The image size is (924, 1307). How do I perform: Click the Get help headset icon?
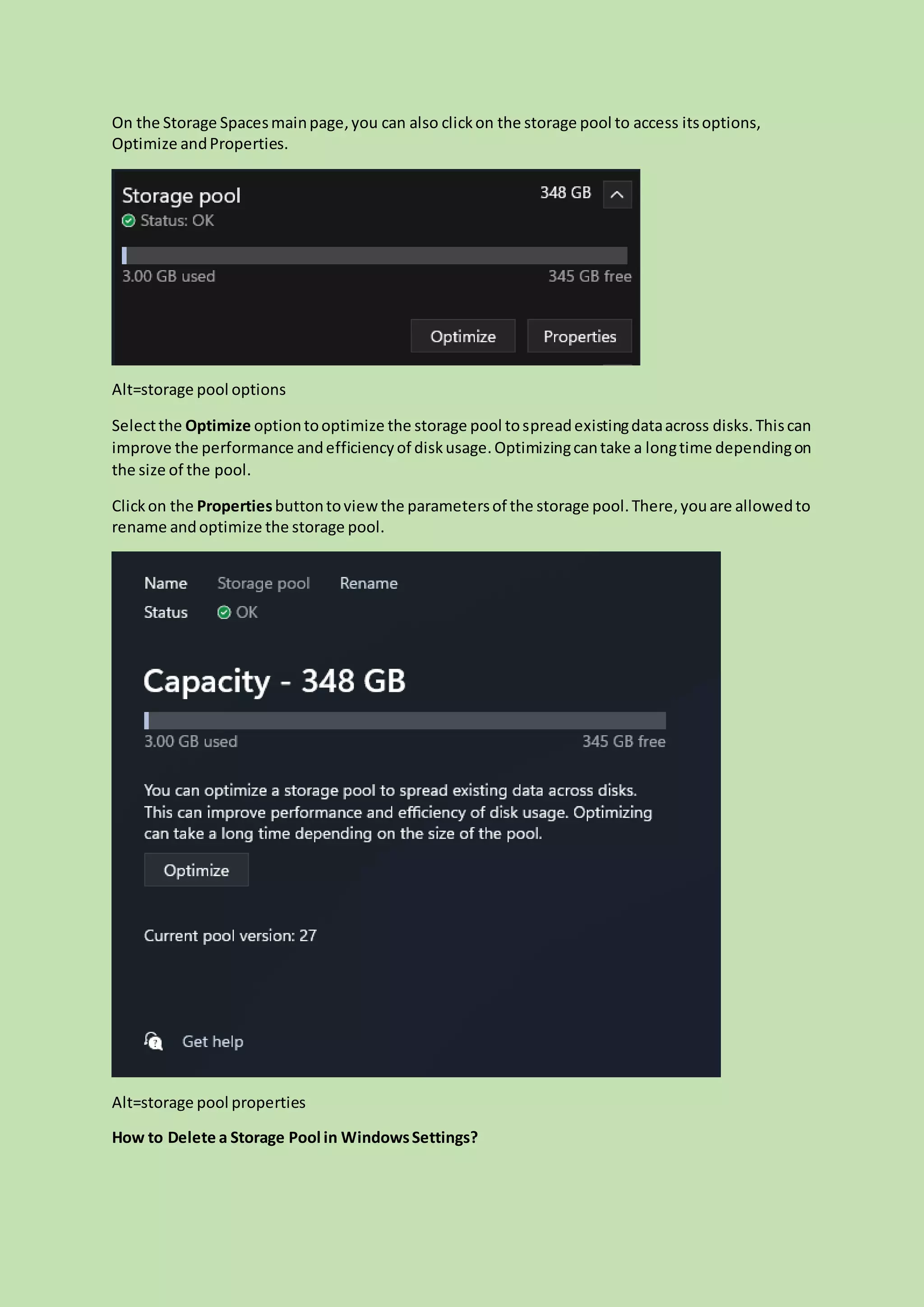[153, 1041]
